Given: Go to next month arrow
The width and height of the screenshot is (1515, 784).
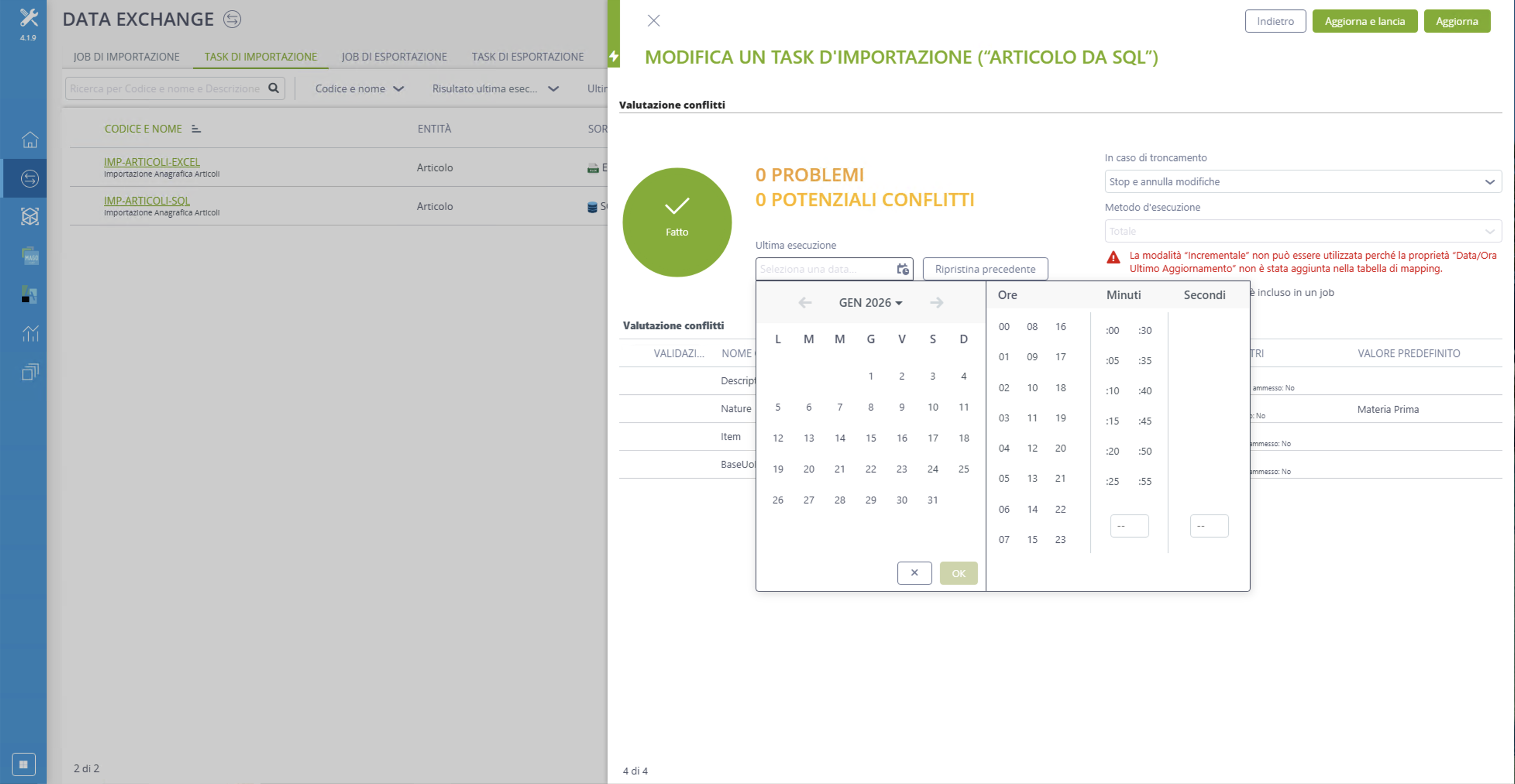Looking at the screenshot, I should (936, 302).
